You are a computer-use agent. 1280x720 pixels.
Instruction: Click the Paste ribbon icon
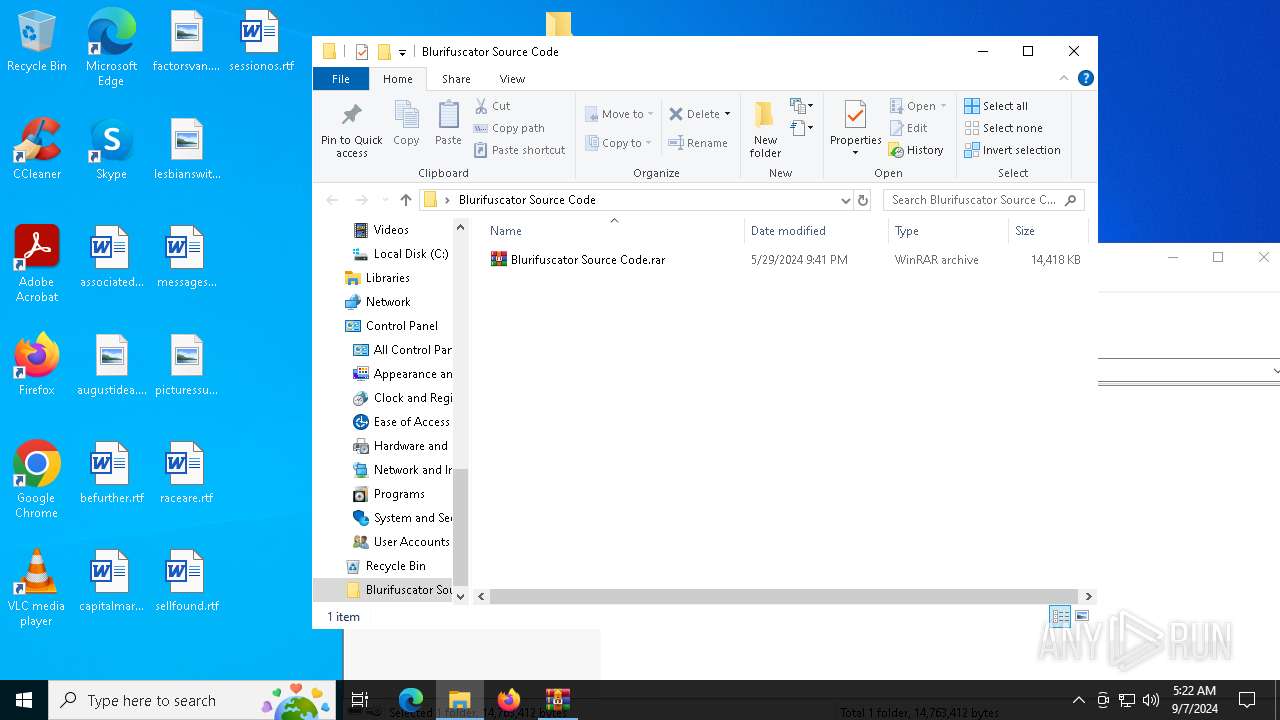pyautogui.click(x=448, y=124)
